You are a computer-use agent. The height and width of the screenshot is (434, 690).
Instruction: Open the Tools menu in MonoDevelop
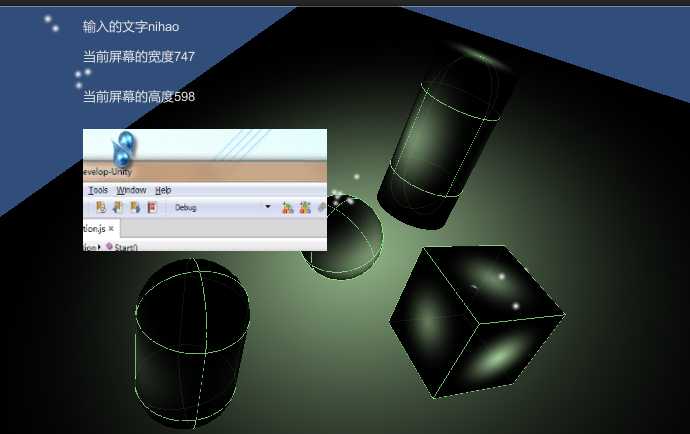point(98,190)
